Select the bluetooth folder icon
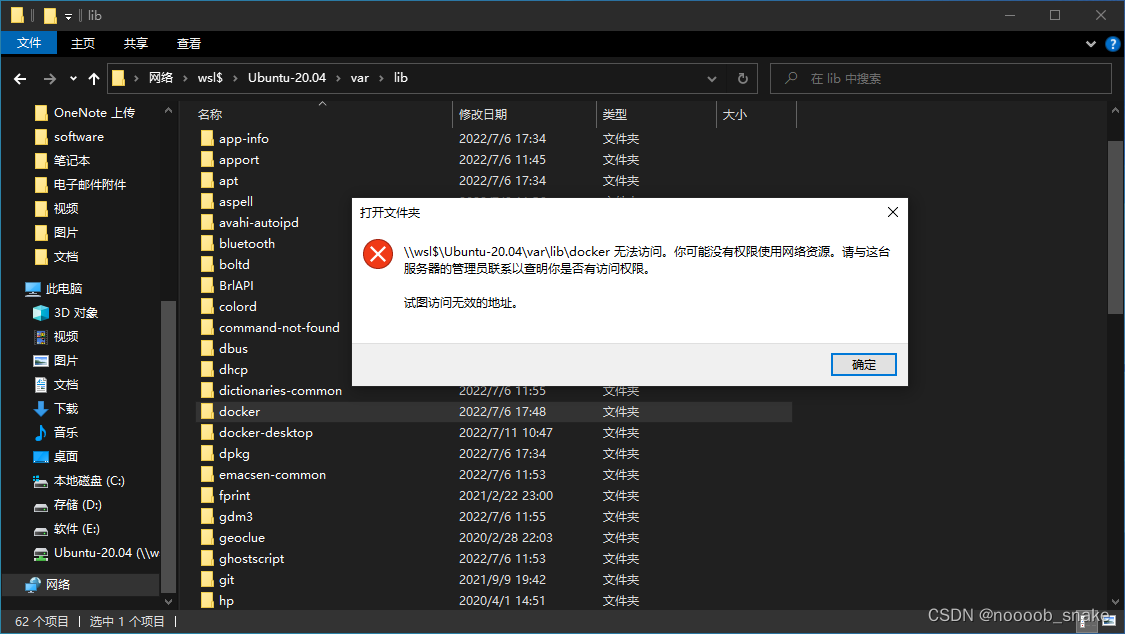 (x=207, y=243)
